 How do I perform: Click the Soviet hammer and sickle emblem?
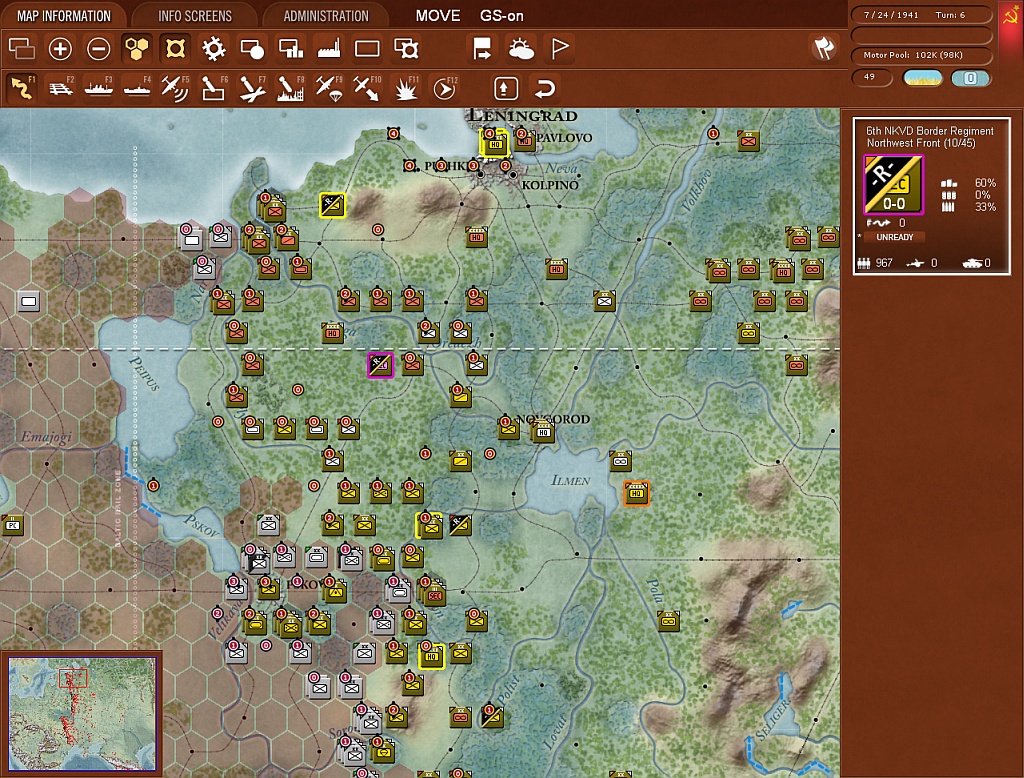point(1011,16)
